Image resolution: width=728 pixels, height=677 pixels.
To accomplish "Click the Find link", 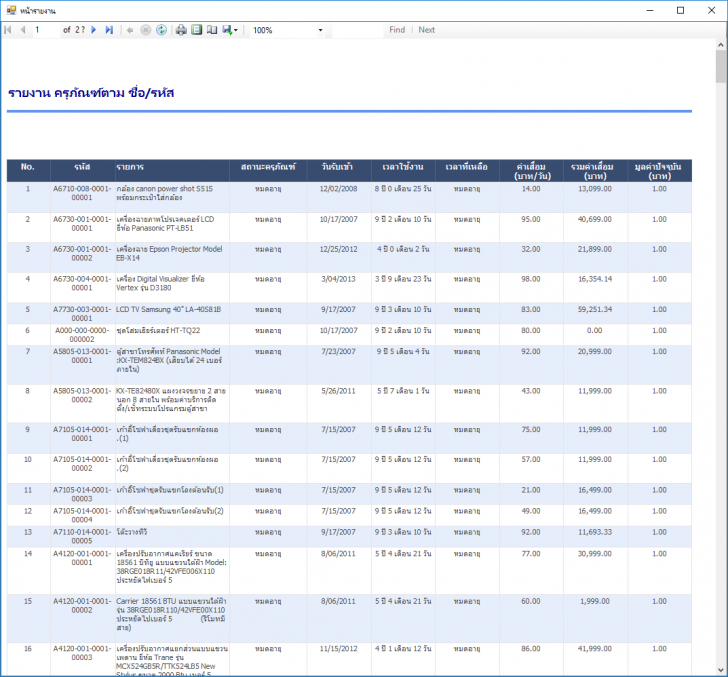I will tap(397, 30).
